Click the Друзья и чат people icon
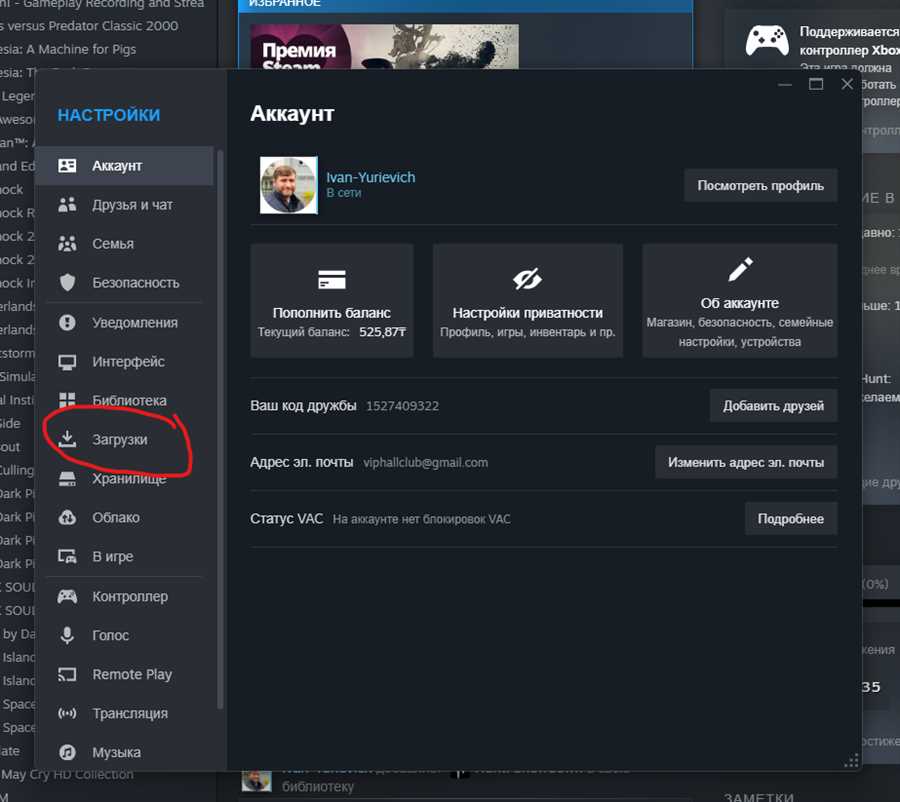Viewport: 900px width, 802px height. (x=67, y=205)
